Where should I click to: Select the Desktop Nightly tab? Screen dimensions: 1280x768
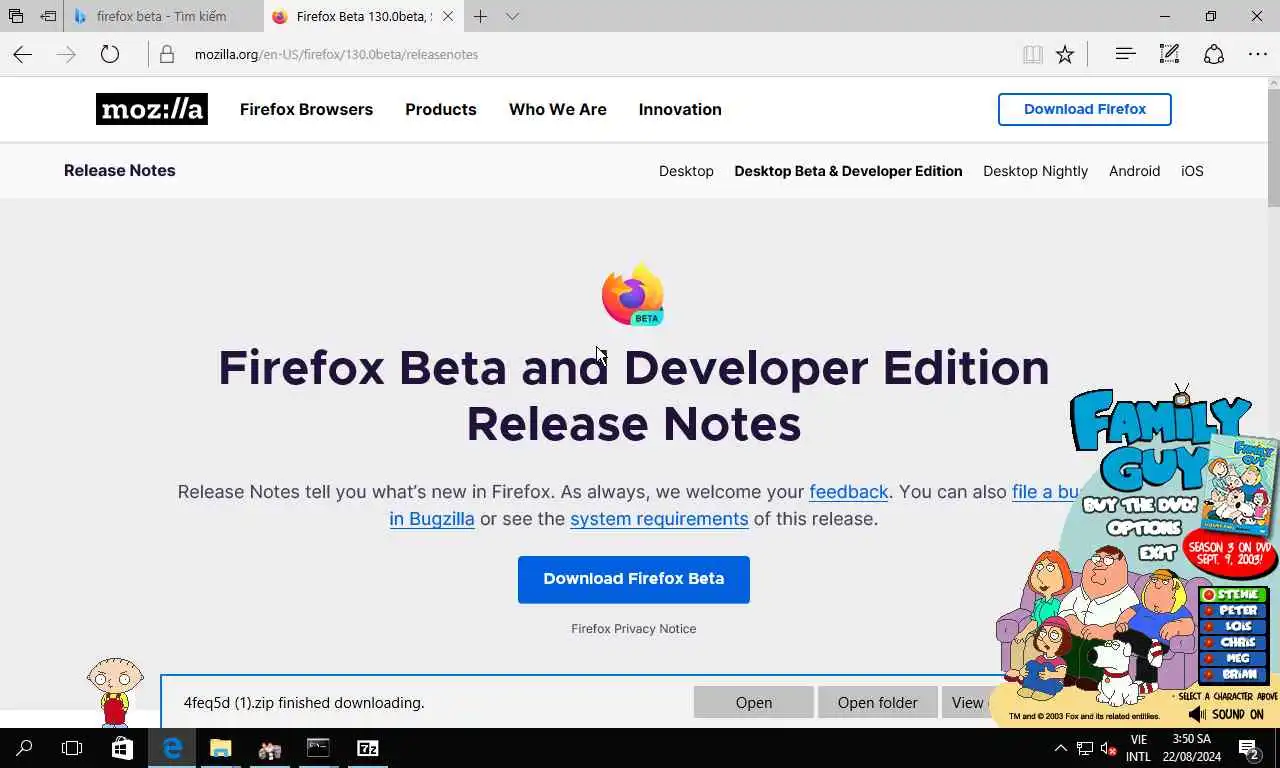[1035, 171]
